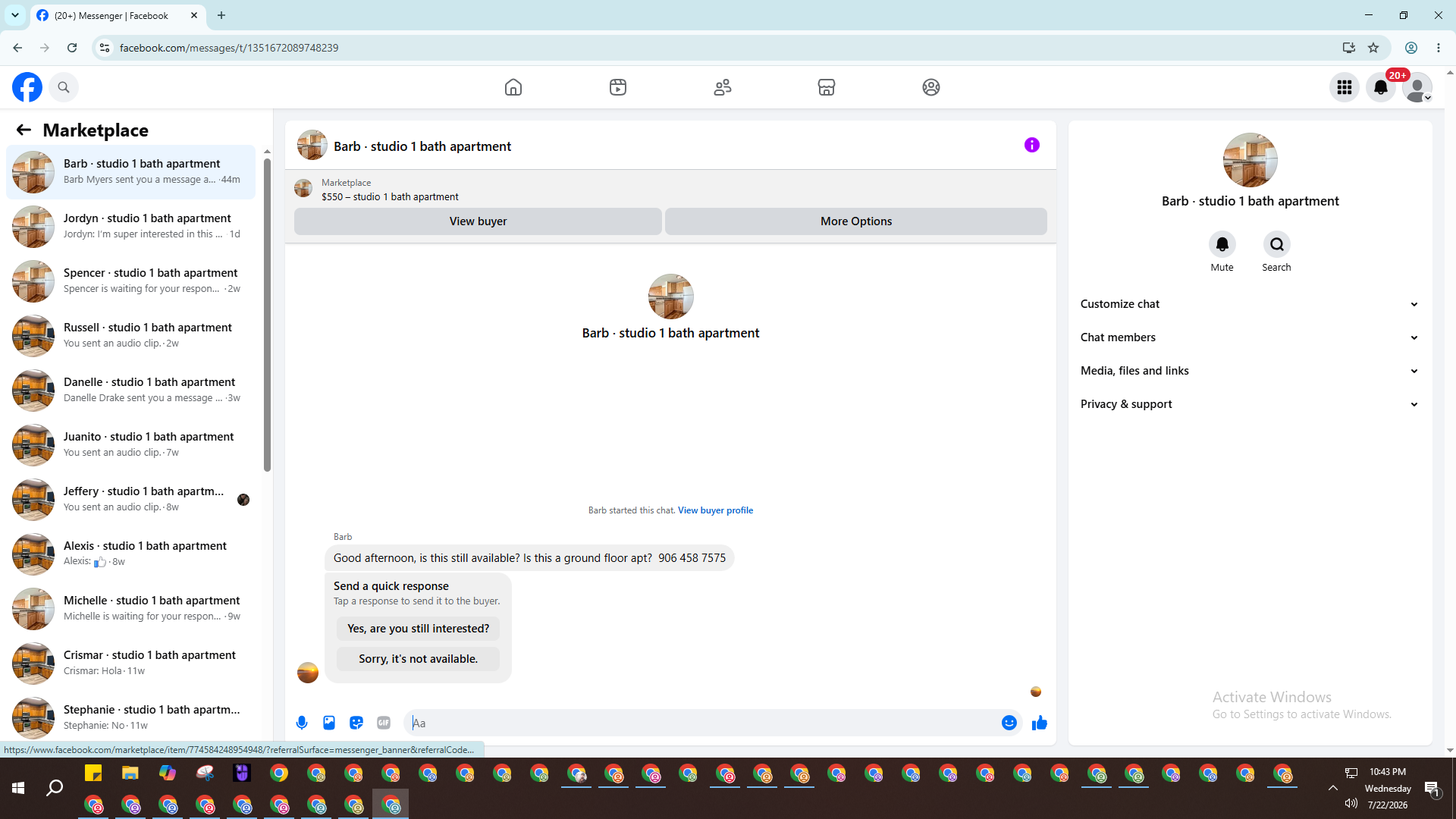Open Sticky Notes from the taskbar

(x=93, y=773)
